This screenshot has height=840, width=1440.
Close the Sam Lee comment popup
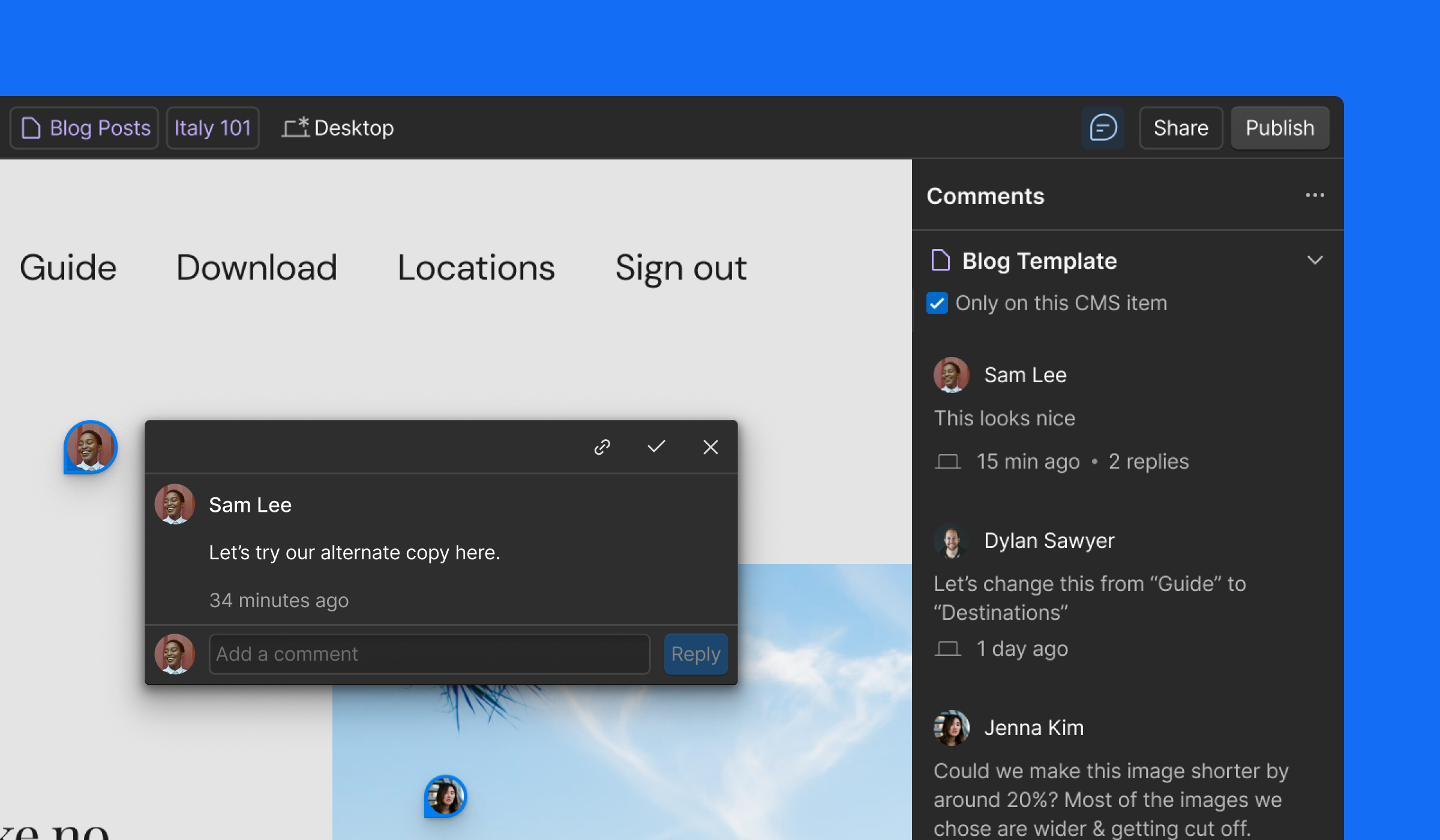[x=710, y=447]
